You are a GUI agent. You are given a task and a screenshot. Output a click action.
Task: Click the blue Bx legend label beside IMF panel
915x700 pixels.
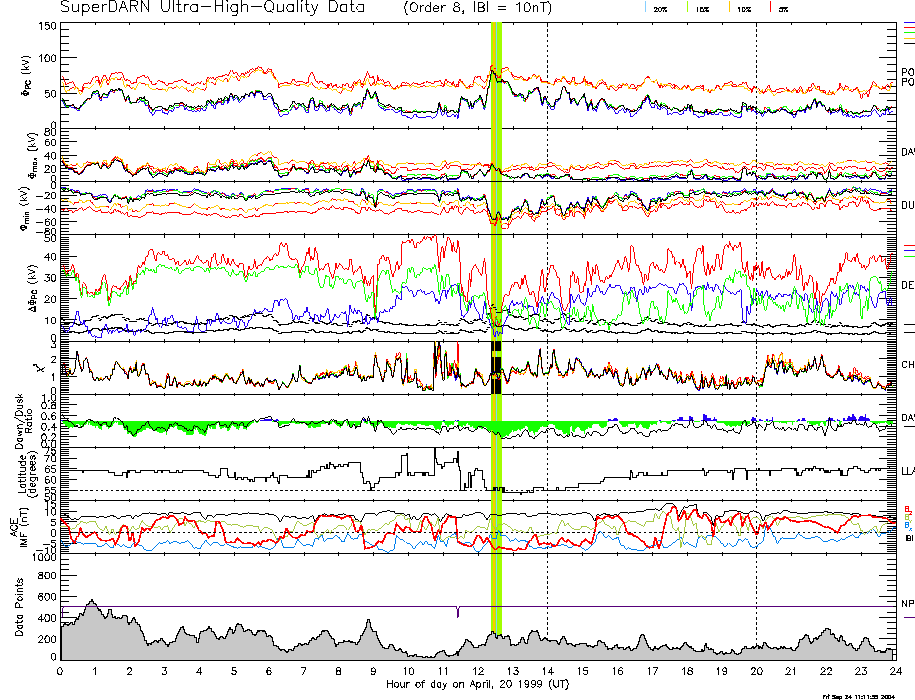pos(907,526)
